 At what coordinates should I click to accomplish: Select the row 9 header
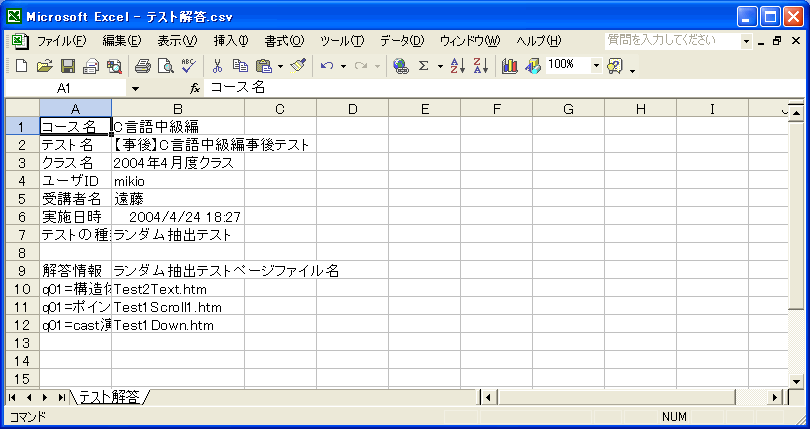click(x=22, y=270)
